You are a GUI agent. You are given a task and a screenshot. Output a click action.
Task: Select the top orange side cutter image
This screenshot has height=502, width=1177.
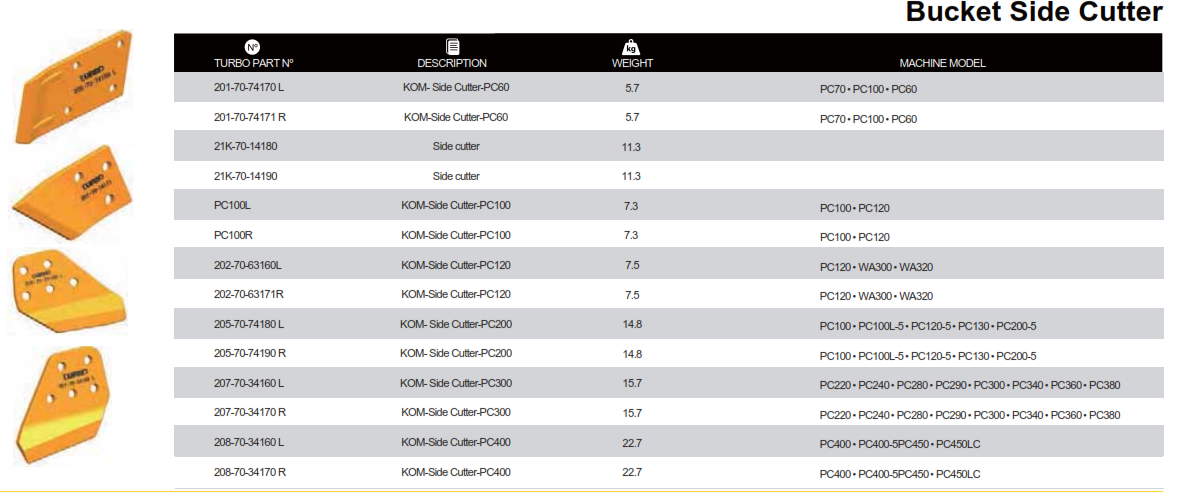[75, 86]
